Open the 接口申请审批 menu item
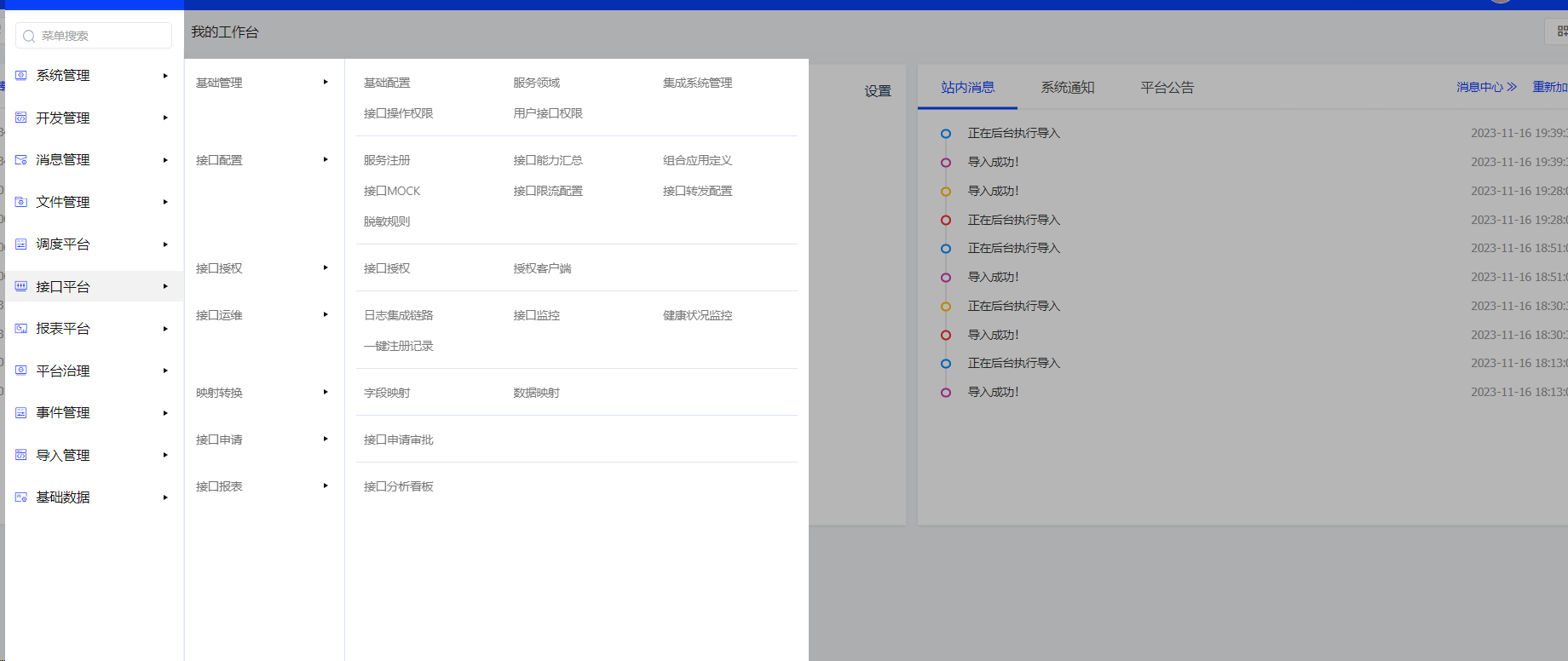The image size is (1568, 661). point(399,440)
